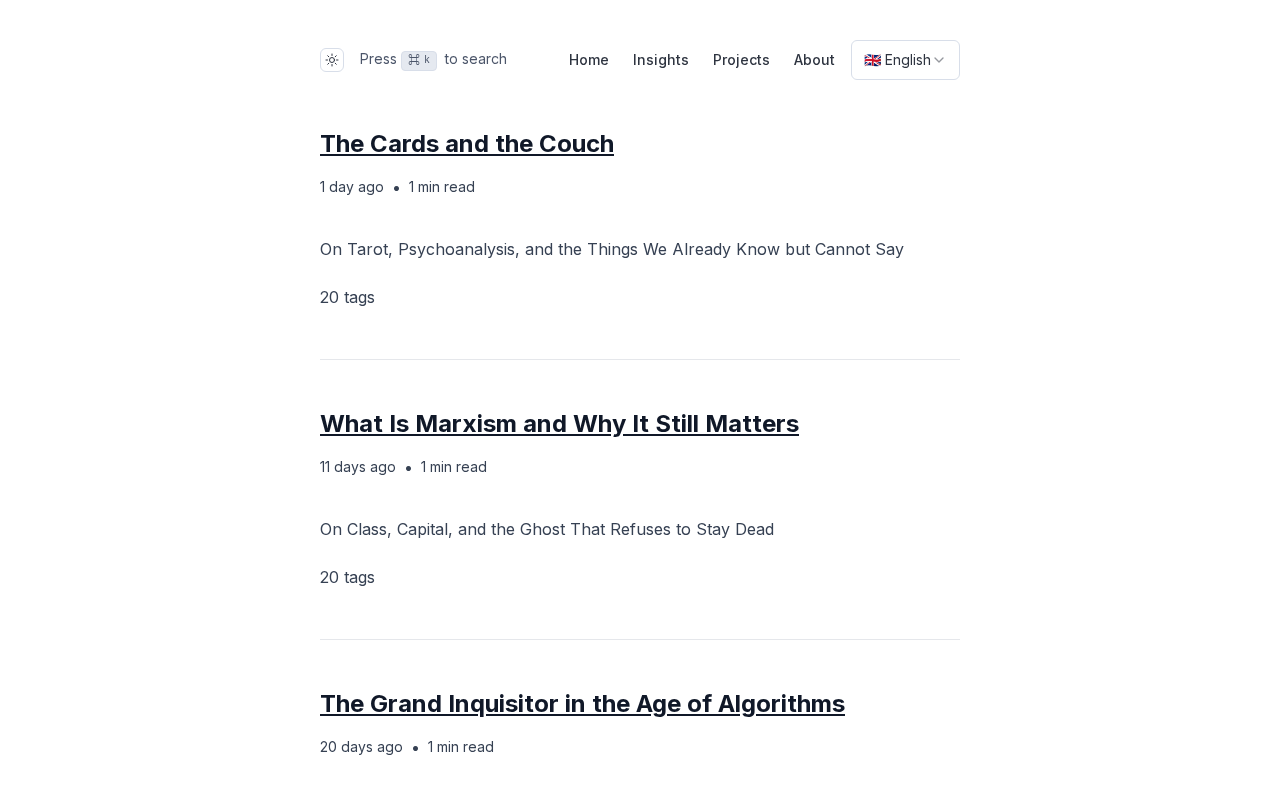1280x800 pixels.
Task: Expand the language chevron arrow
Action: click(939, 60)
